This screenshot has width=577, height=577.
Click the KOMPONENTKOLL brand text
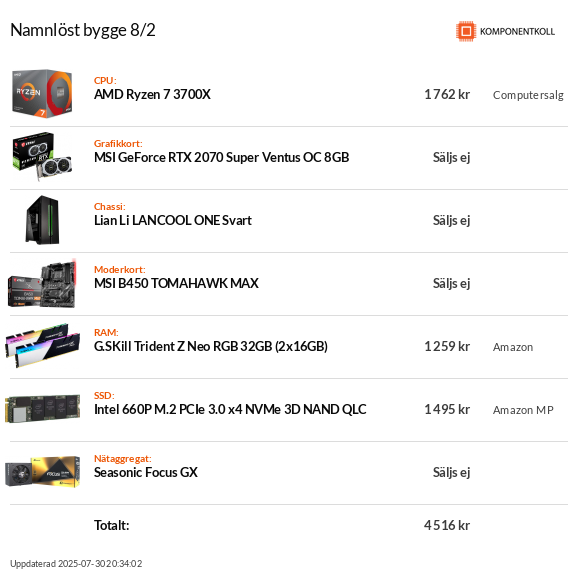517,32
